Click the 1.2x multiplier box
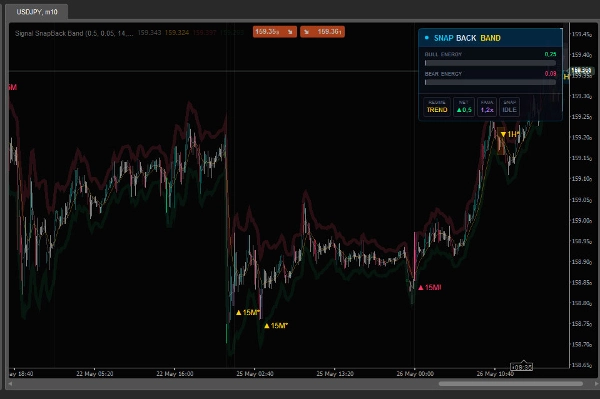The image size is (600, 399). pos(487,107)
